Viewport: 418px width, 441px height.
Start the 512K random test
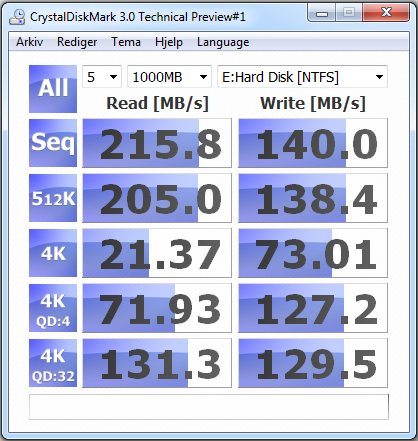tap(53, 198)
